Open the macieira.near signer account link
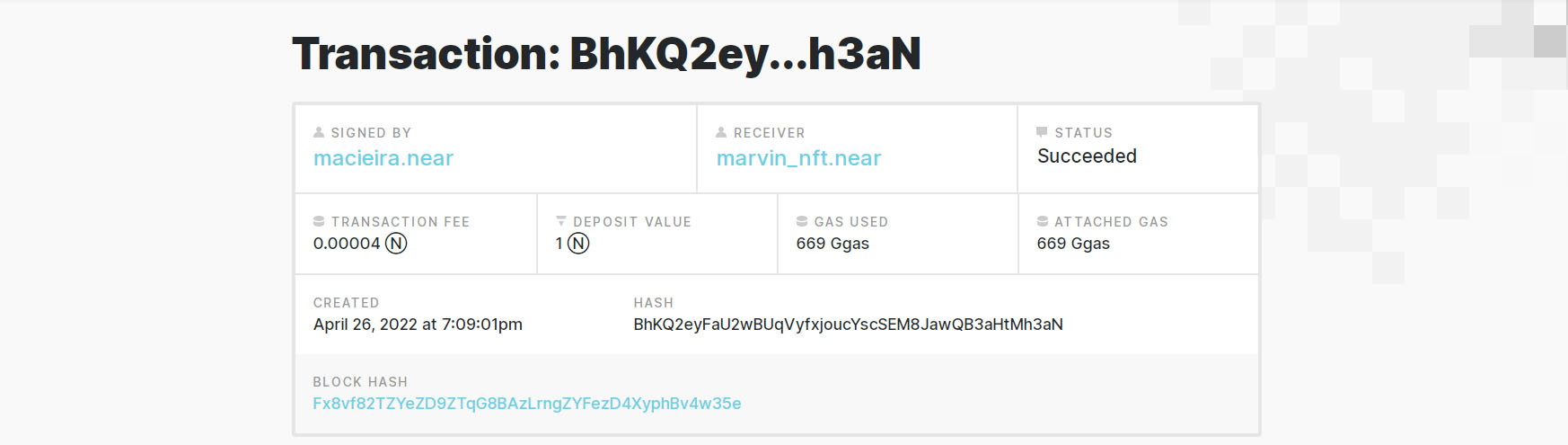 [x=383, y=158]
